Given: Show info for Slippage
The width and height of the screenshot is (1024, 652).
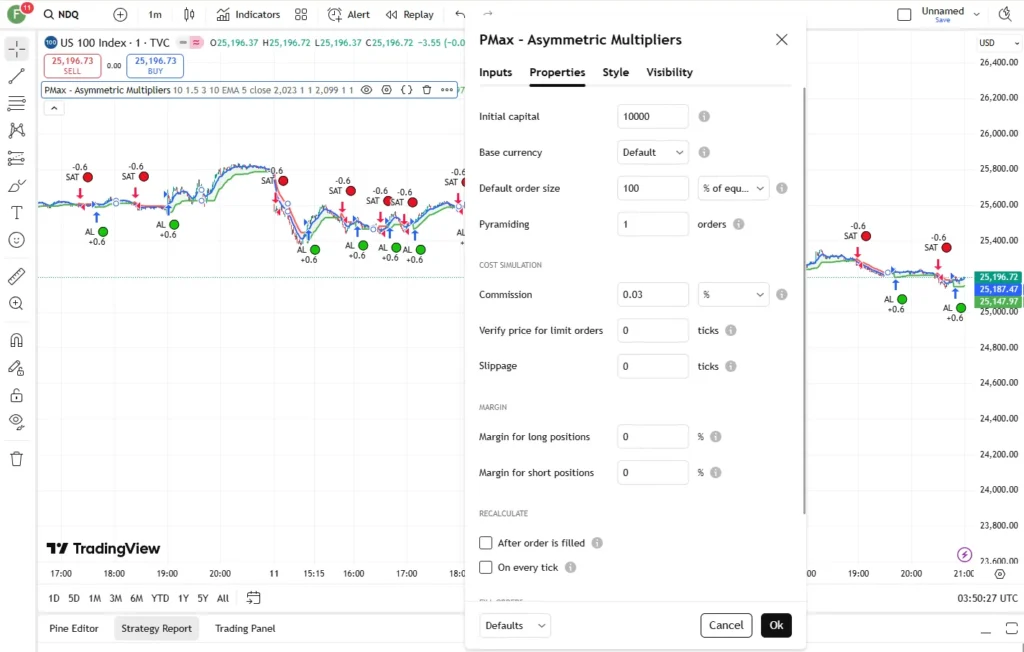Looking at the screenshot, I should tap(731, 366).
